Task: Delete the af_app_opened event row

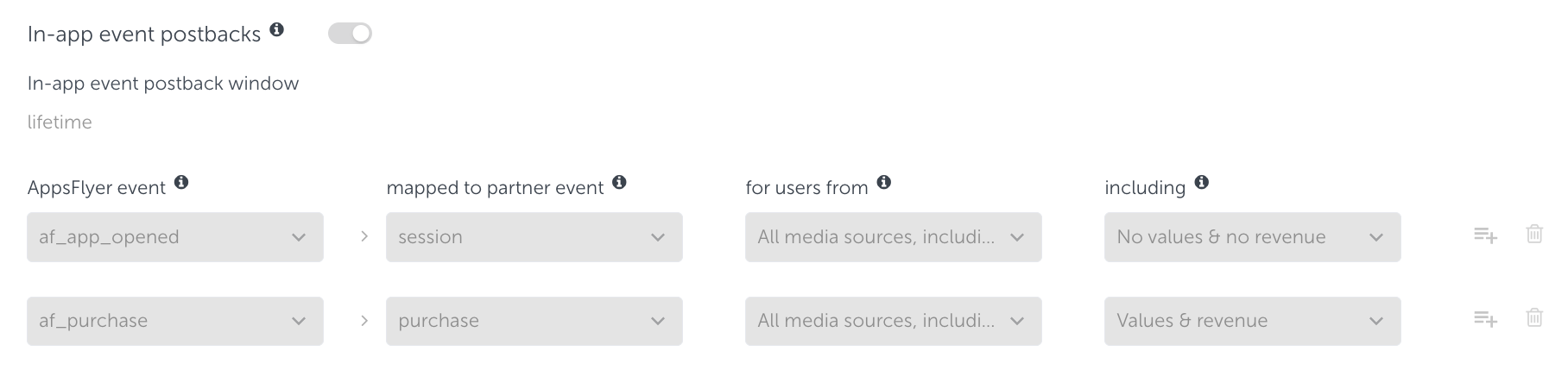Action: [x=1534, y=234]
